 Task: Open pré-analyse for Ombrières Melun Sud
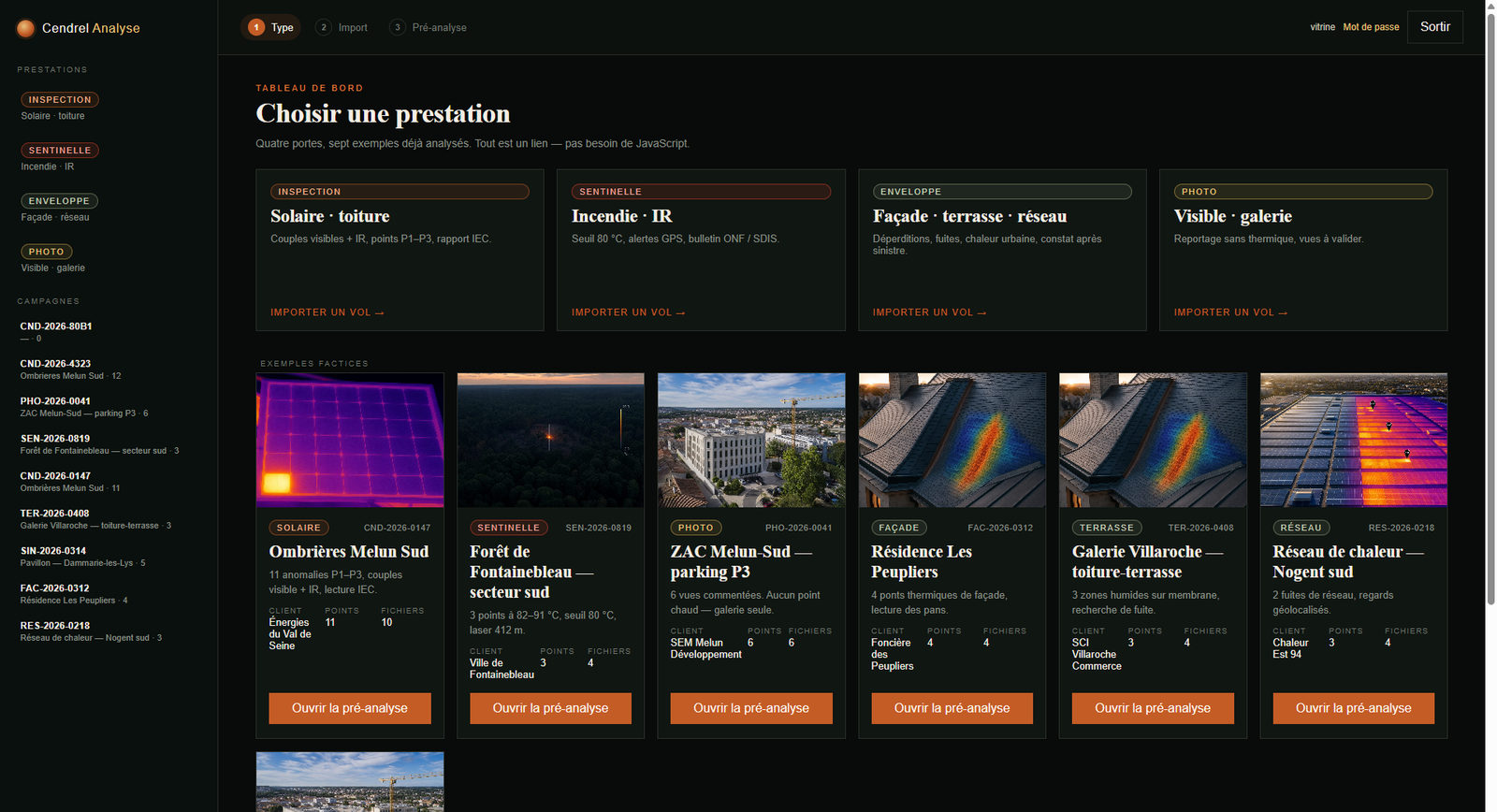pyautogui.click(x=350, y=708)
